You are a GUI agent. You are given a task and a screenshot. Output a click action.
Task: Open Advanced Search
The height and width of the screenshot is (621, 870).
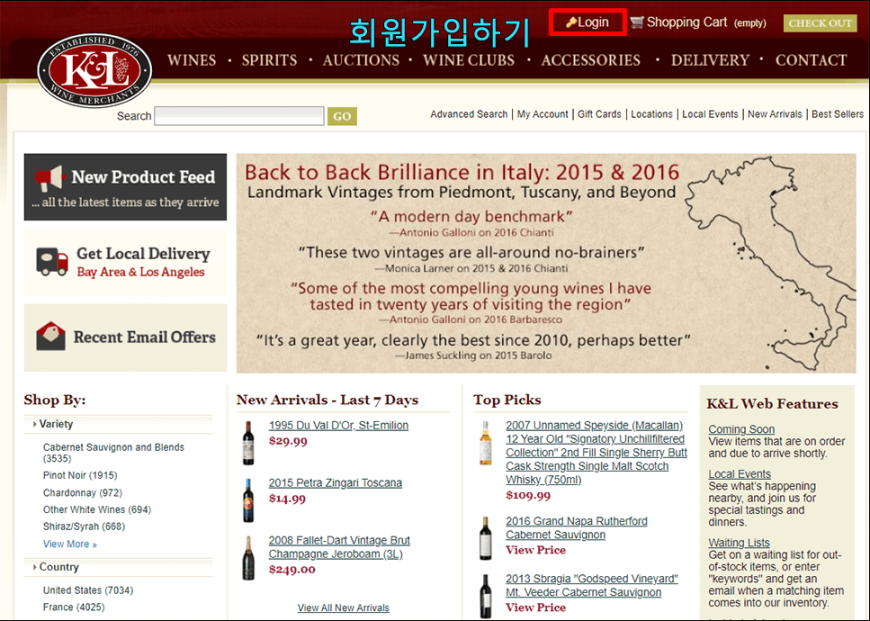pos(469,114)
